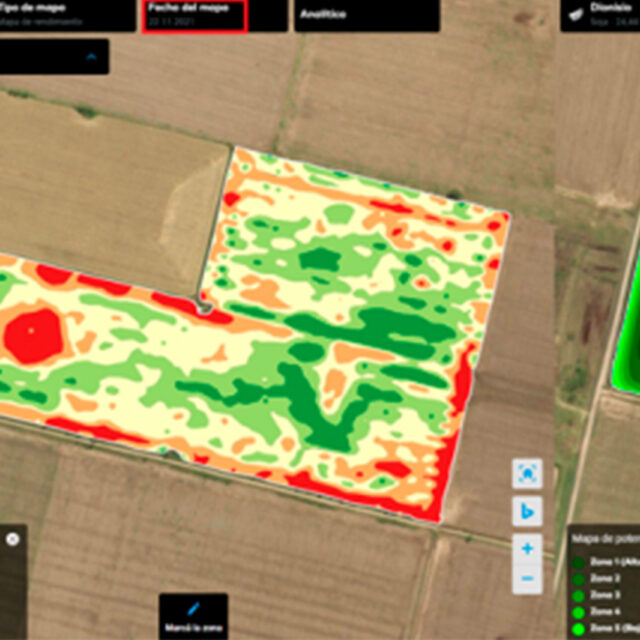Collapse panel using the blue up chevron
The image size is (640, 640).
(x=93, y=57)
